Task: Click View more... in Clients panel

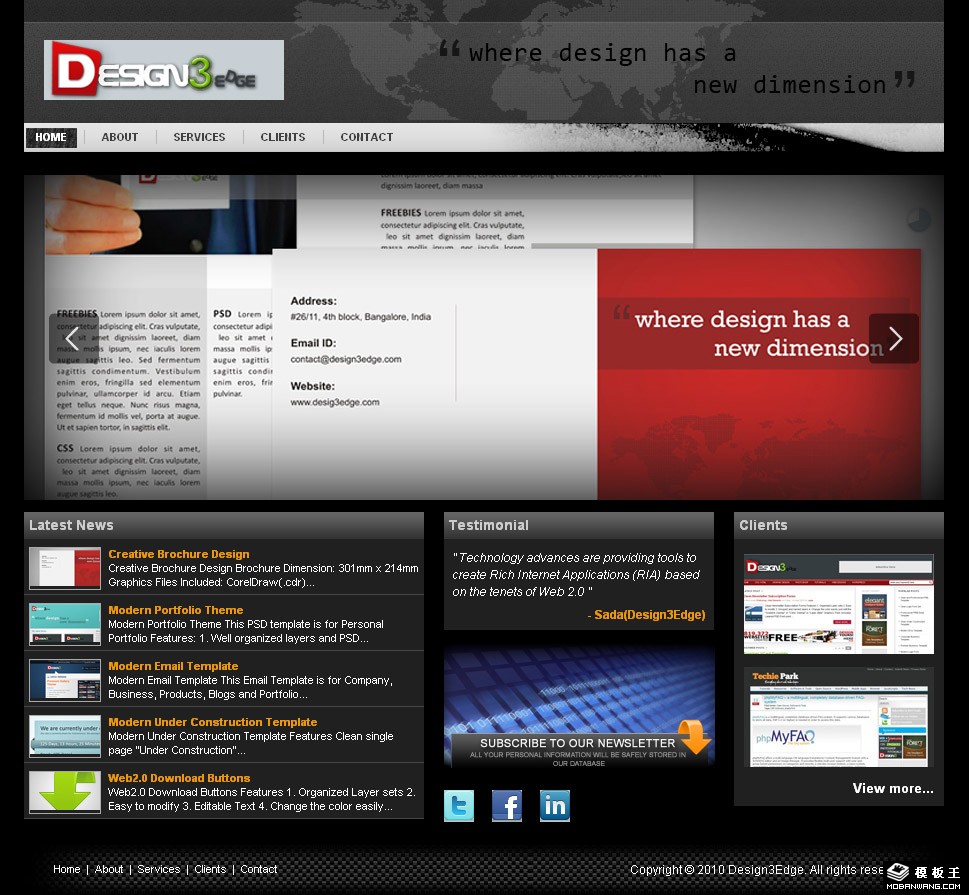Action: [893, 788]
